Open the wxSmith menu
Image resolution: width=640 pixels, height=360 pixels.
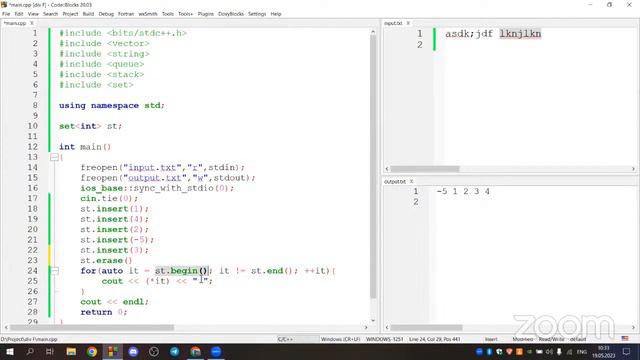148,14
